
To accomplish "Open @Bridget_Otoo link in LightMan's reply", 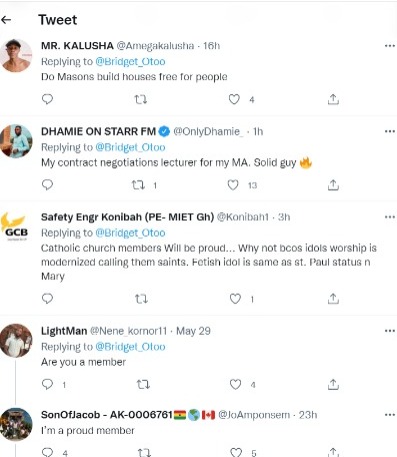I will click(130, 347).
